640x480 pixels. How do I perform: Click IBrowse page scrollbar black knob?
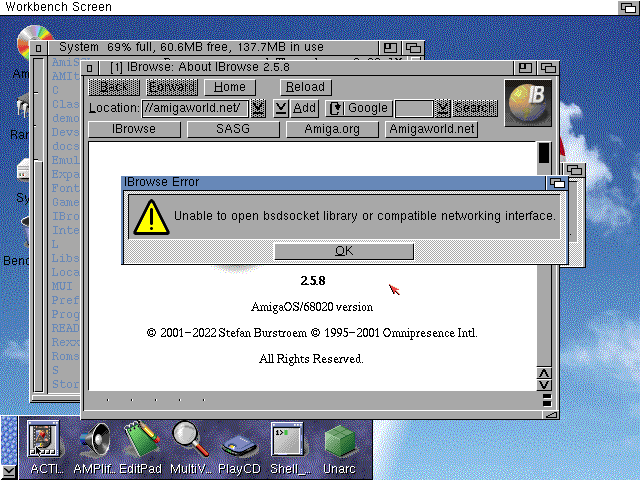coord(544,153)
